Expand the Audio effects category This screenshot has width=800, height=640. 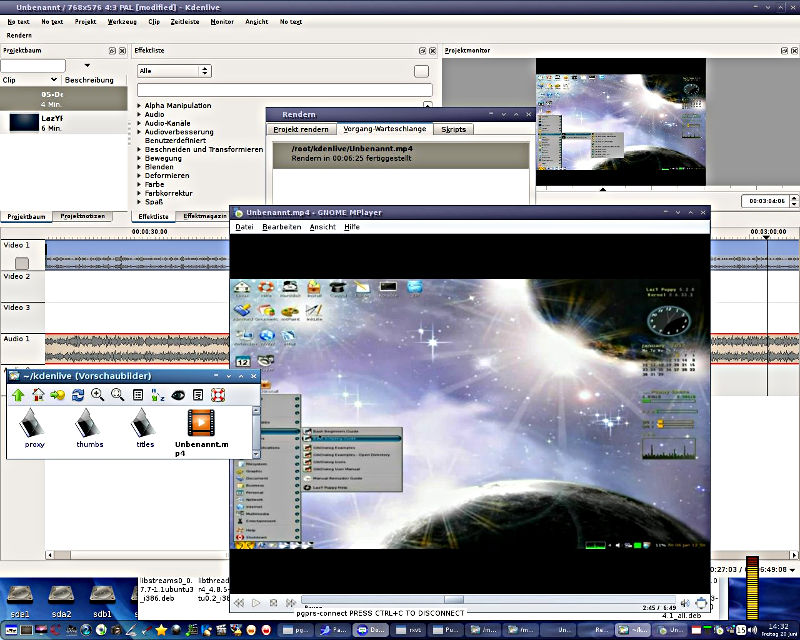click(x=139, y=115)
